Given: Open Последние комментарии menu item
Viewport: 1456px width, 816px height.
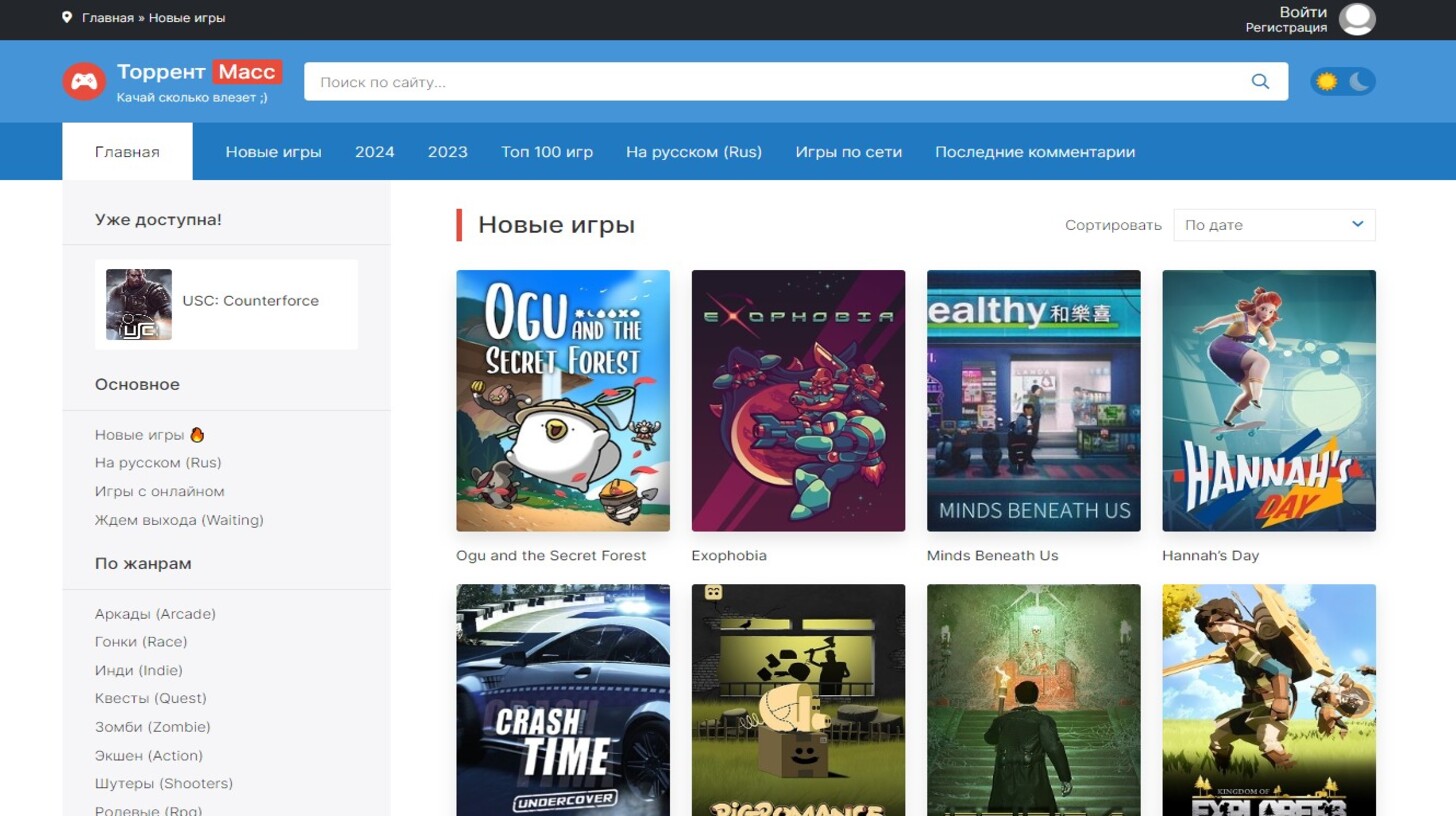Looking at the screenshot, I should point(1035,152).
